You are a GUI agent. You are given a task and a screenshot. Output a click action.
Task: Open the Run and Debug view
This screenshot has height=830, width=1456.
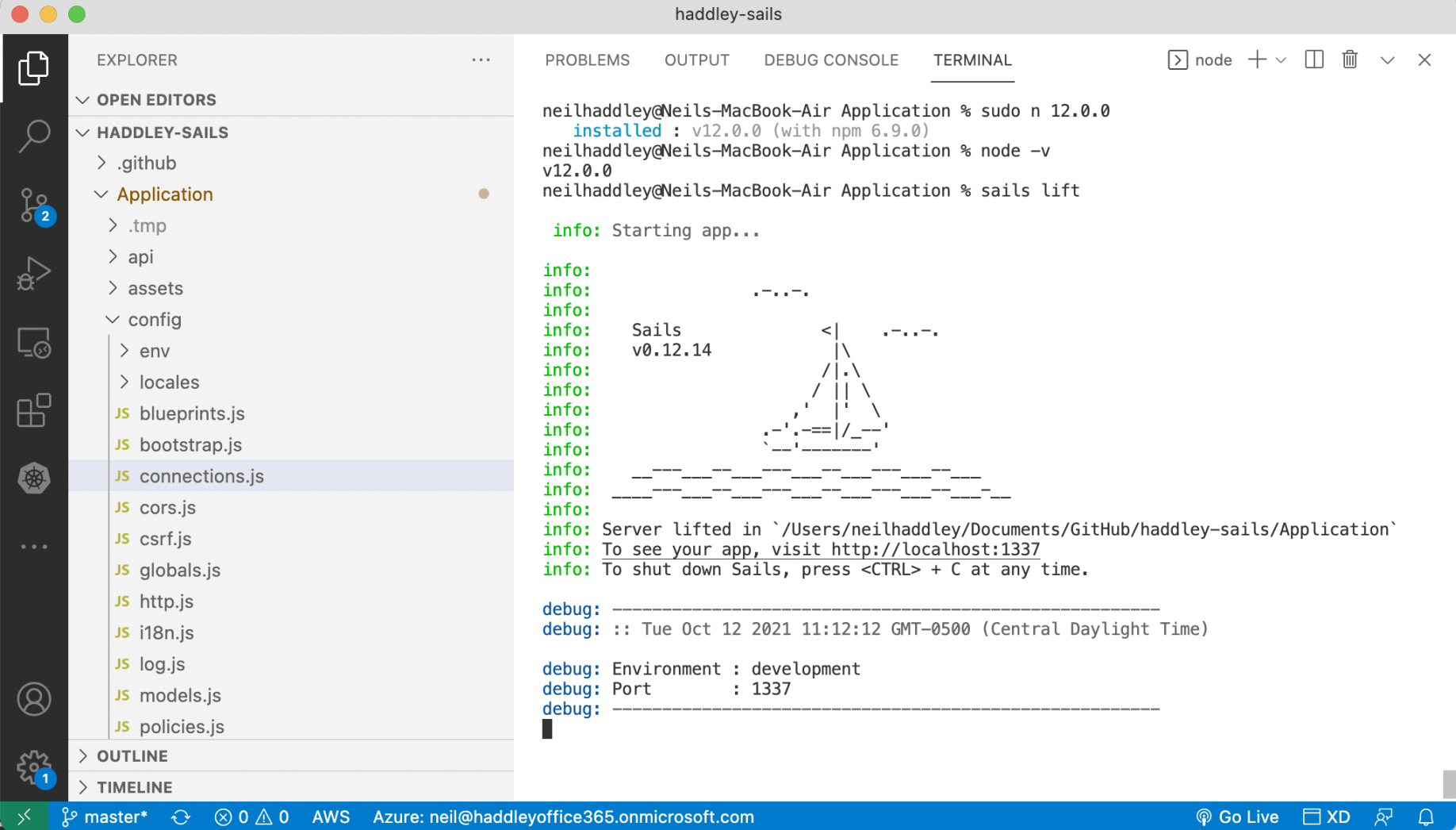pyautogui.click(x=34, y=274)
